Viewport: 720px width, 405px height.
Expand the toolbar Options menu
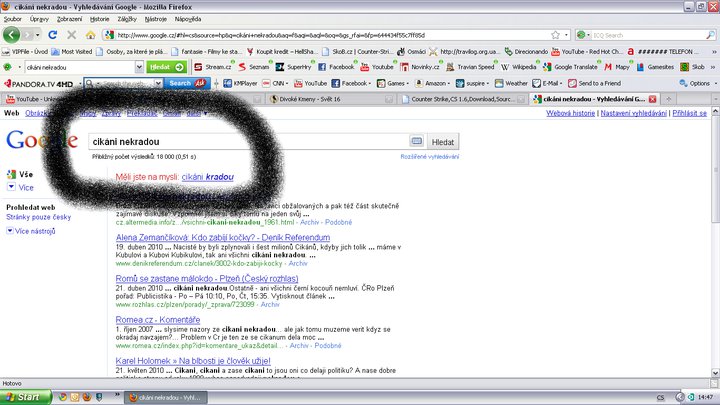(695, 83)
